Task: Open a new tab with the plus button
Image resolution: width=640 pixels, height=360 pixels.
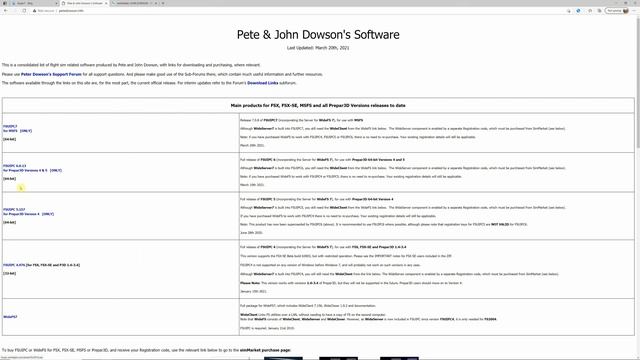Action: point(163,3)
